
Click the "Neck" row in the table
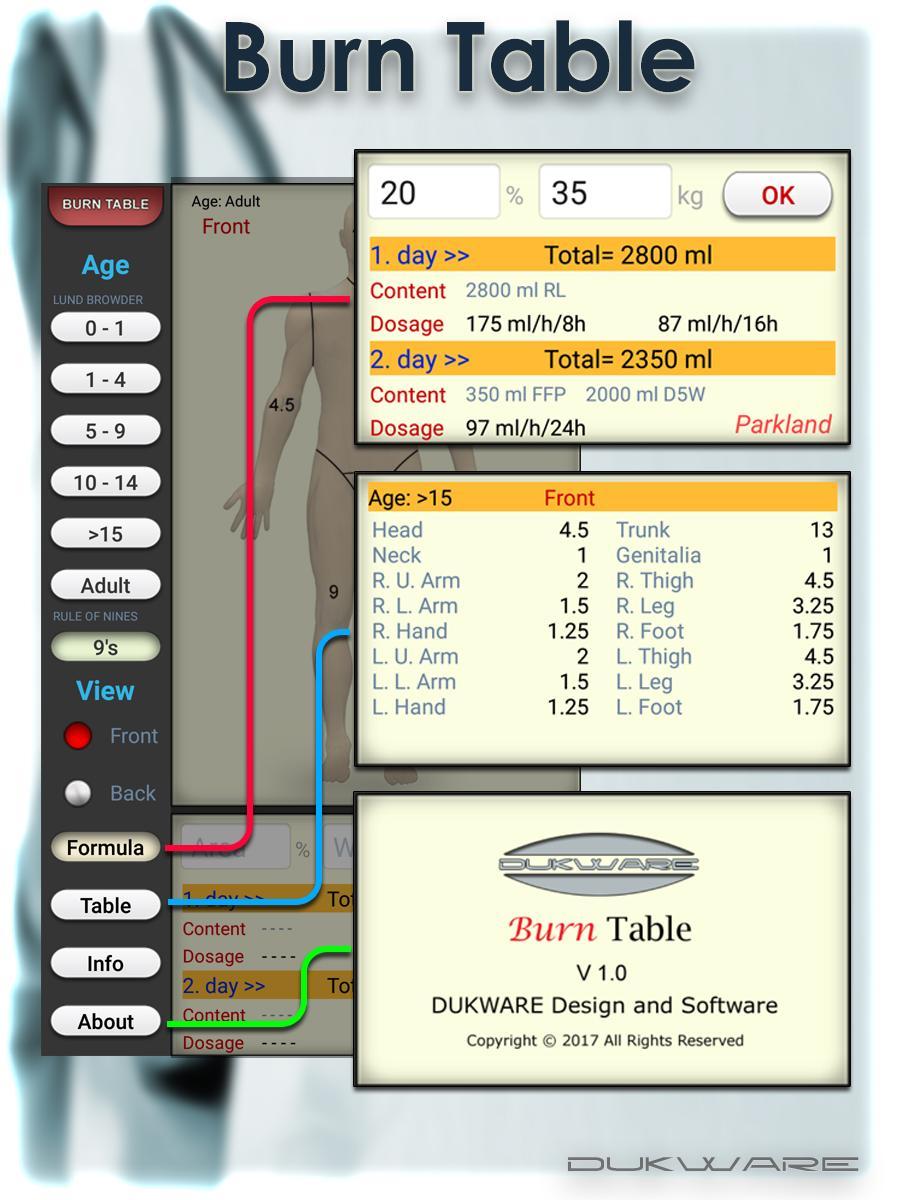pos(480,555)
